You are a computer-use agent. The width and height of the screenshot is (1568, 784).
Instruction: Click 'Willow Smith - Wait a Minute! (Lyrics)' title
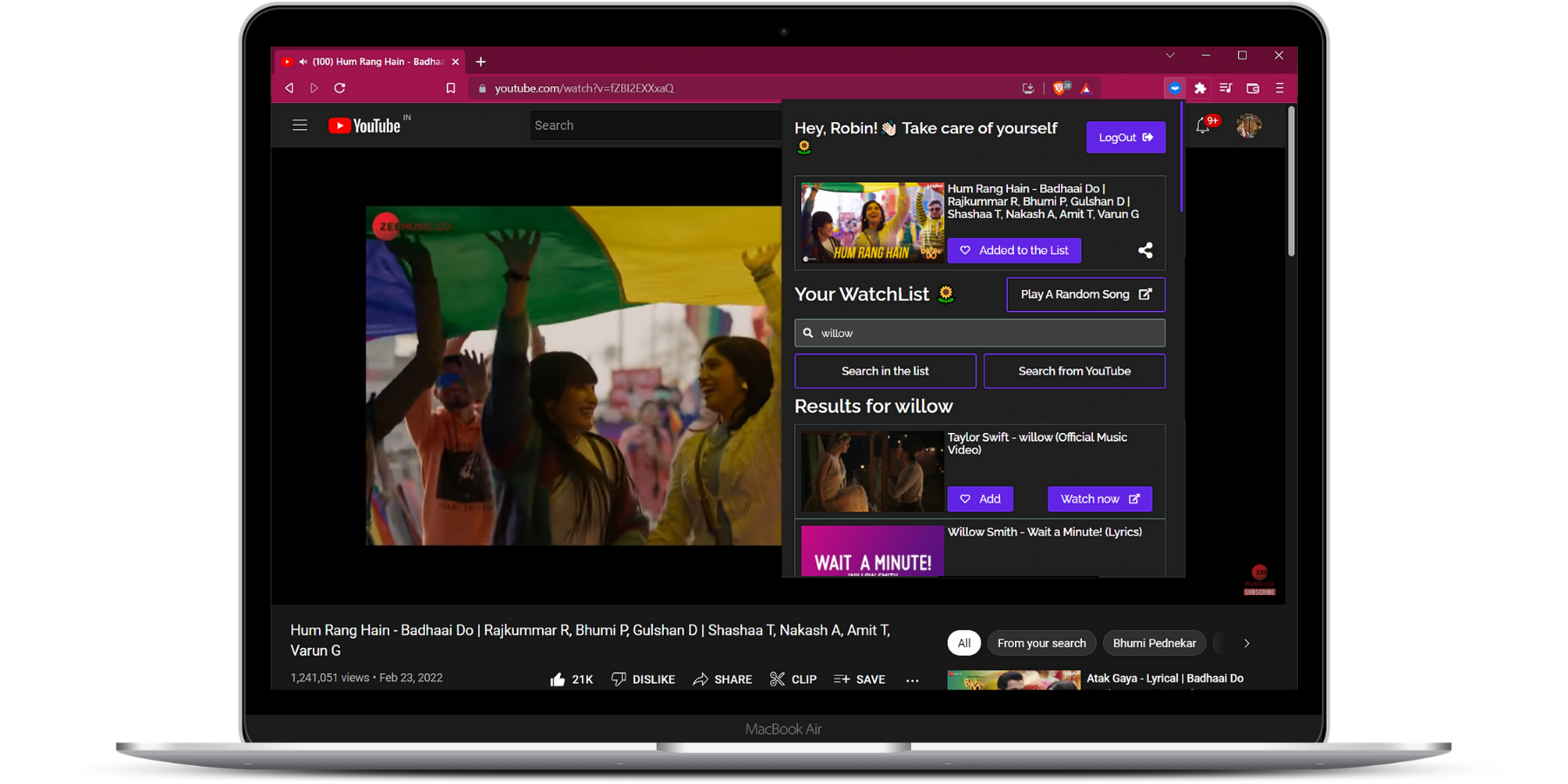click(x=1044, y=532)
